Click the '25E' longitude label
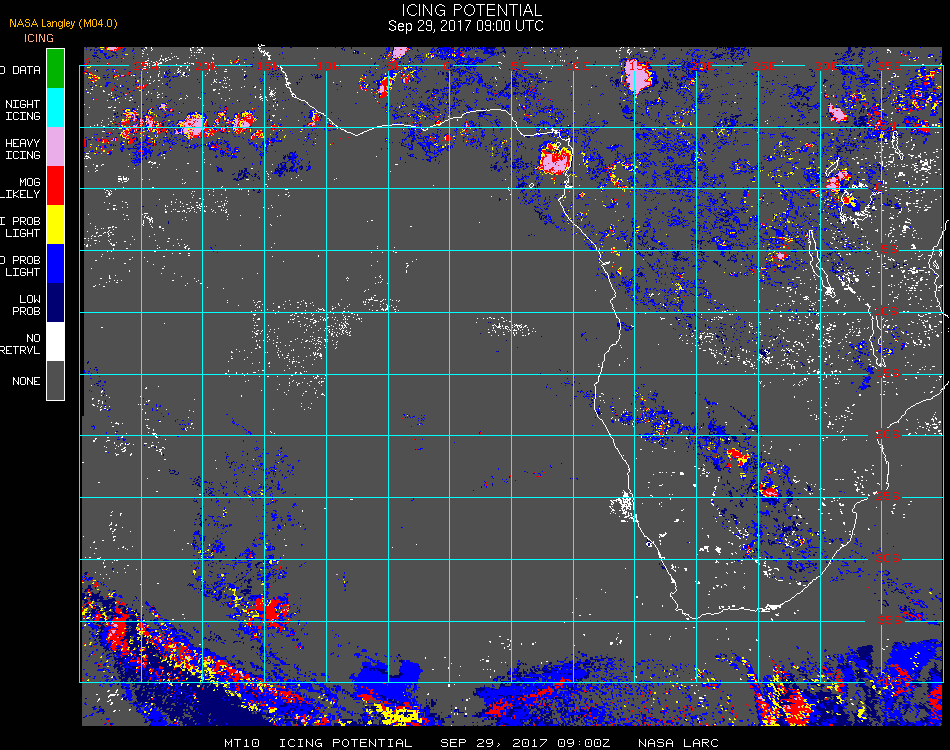950x750 pixels. (763, 66)
